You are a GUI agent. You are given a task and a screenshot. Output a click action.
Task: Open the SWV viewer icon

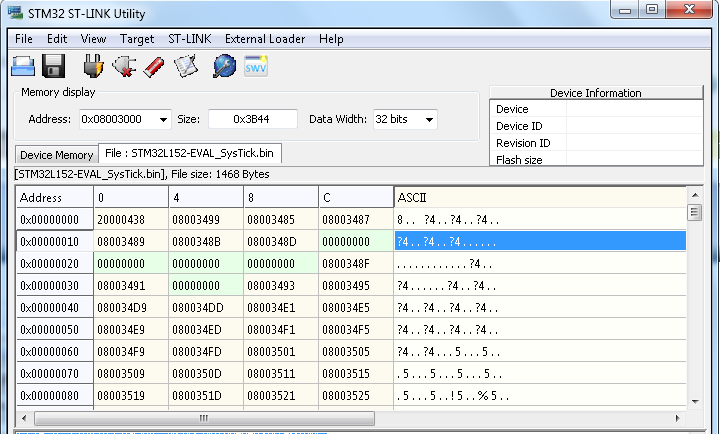coord(256,67)
